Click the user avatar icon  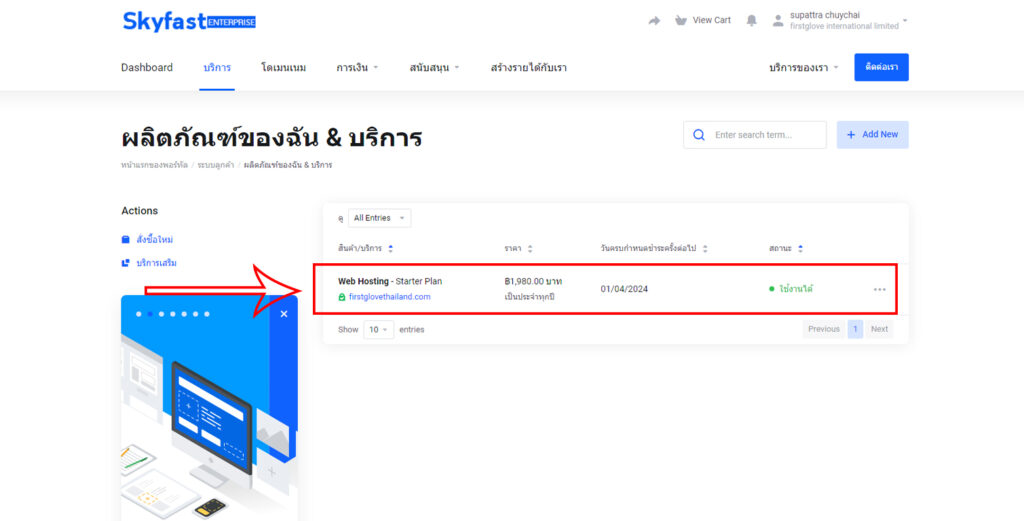pyautogui.click(x=777, y=21)
